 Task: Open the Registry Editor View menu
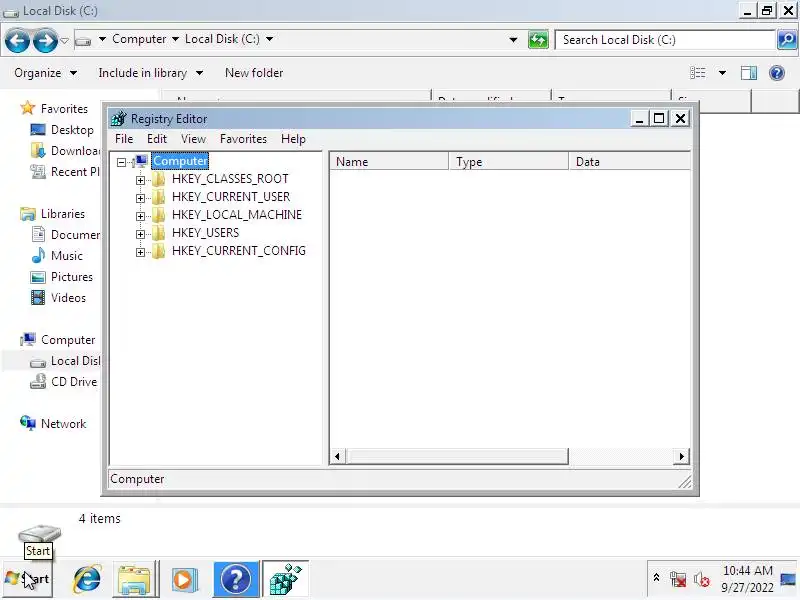coord(193,139)
